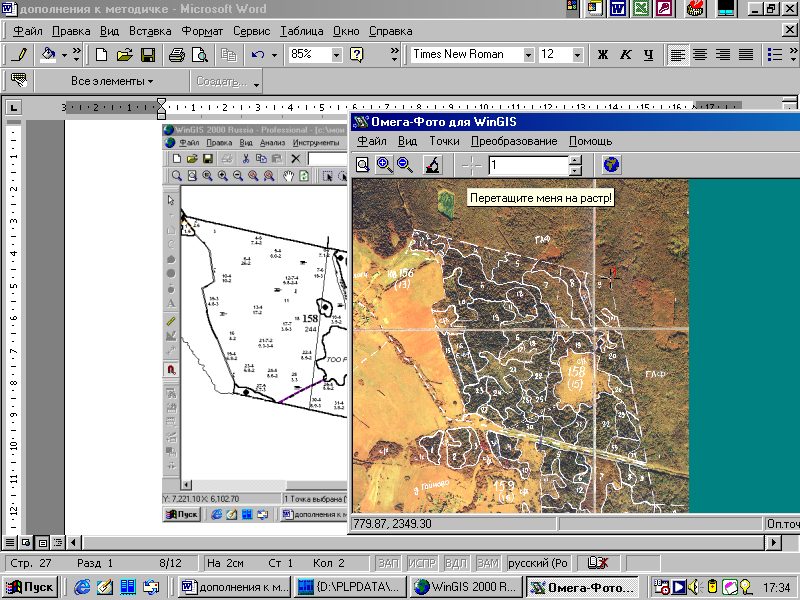Toggle align right paragraph button
The image size is (800, 600).
click(x=723, y=55)
